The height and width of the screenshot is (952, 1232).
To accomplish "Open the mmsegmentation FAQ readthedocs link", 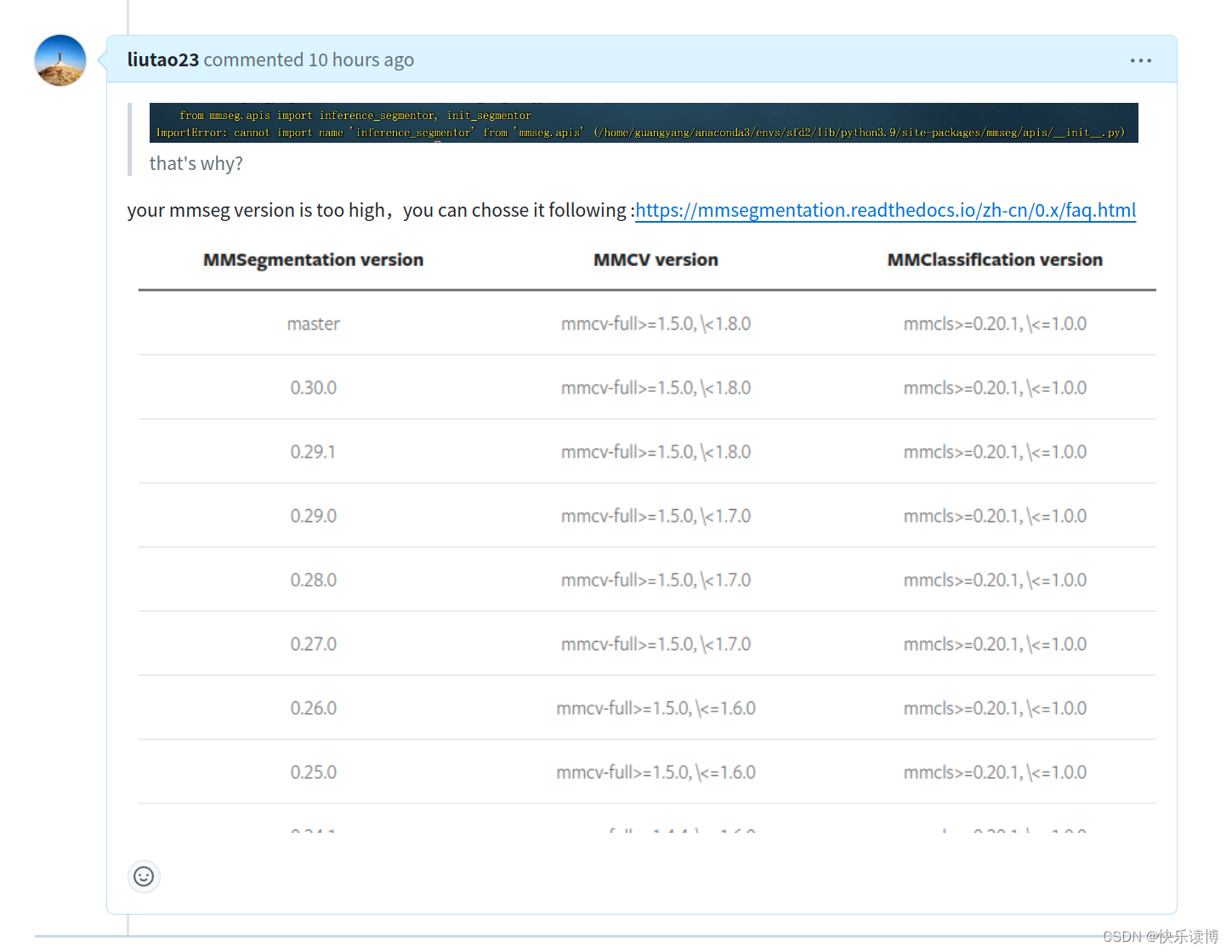I will click(885, 210).
